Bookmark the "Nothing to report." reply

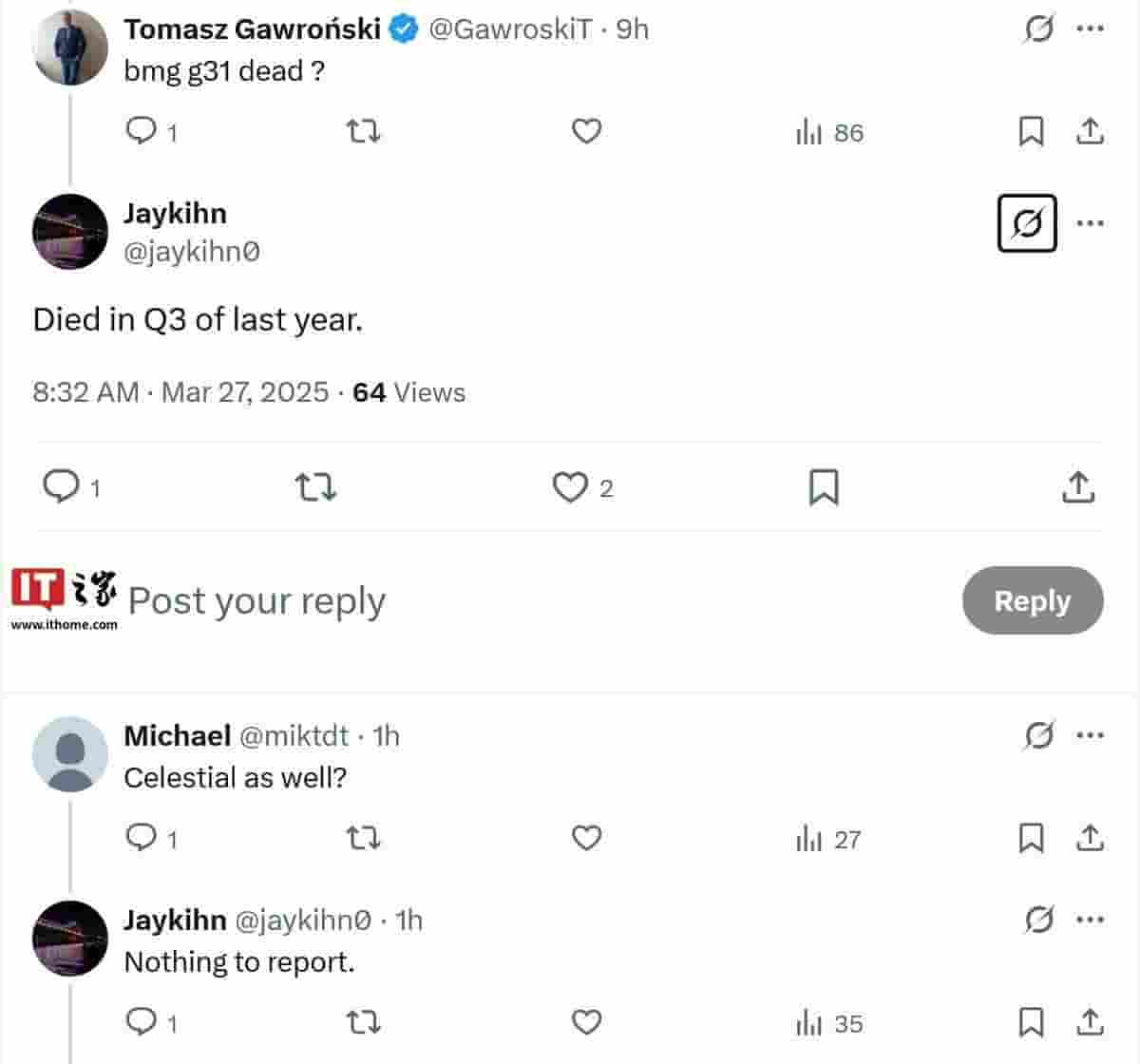click(x=1031, y=1022)
